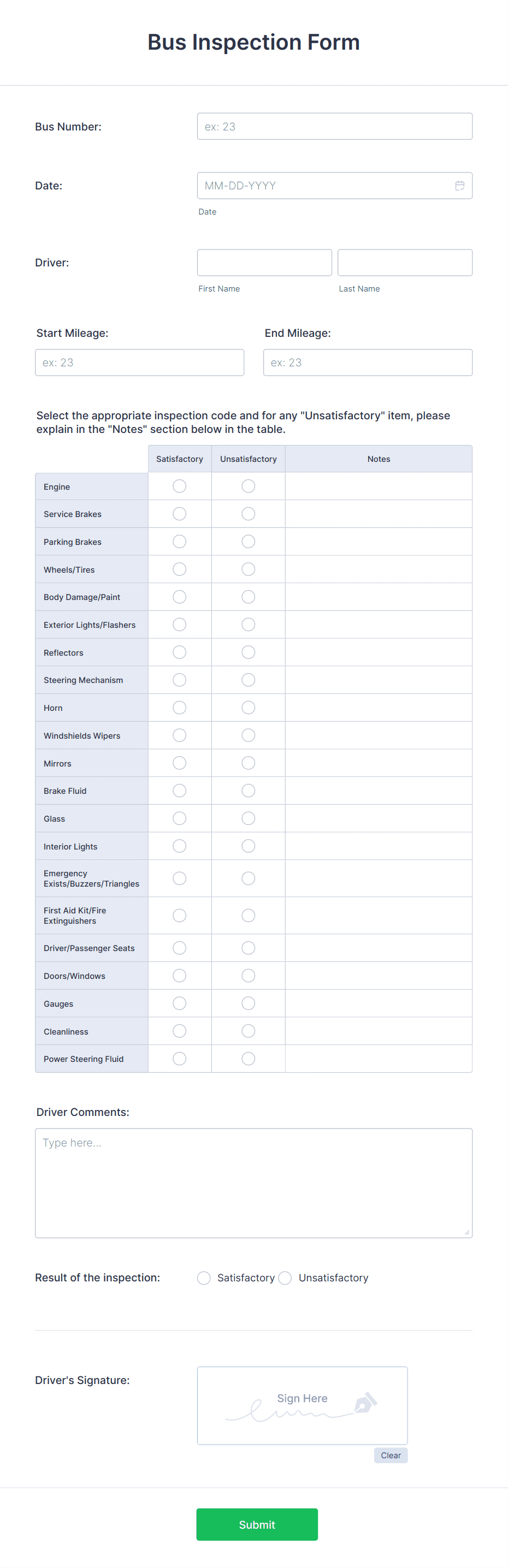Select Satisfactory as the inspection result
Viewport: 508px width, 1568px height.
pyautogui.click(x=203, y=1278)
